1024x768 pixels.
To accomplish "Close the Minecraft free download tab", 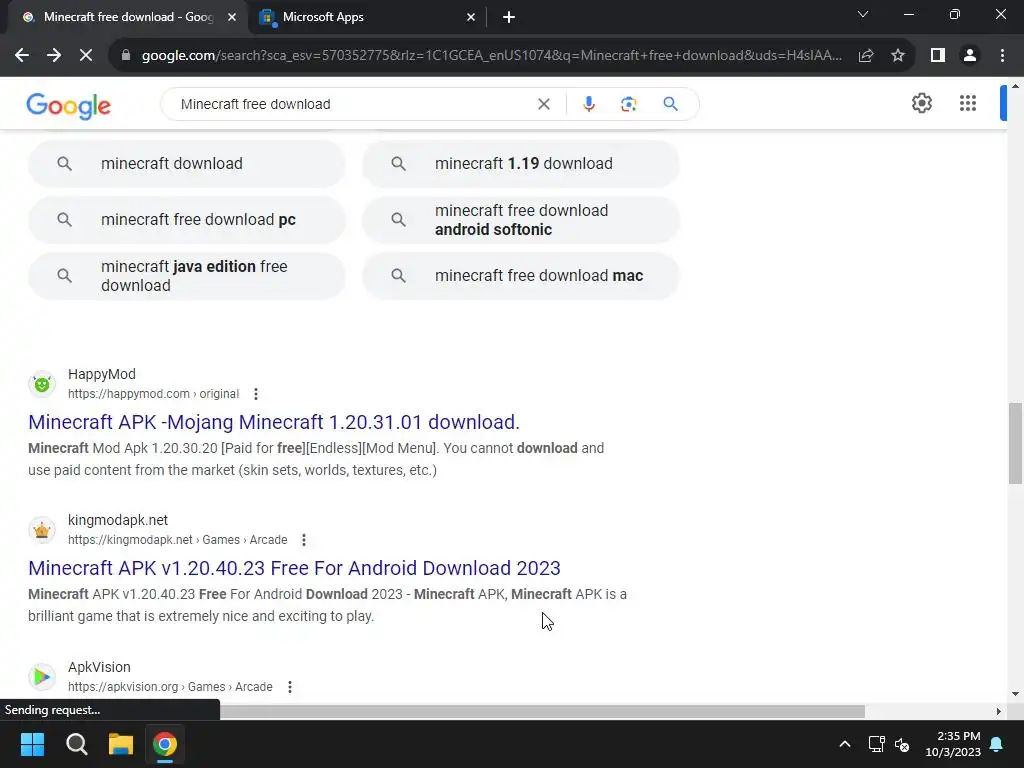I will tap(232, 18).
